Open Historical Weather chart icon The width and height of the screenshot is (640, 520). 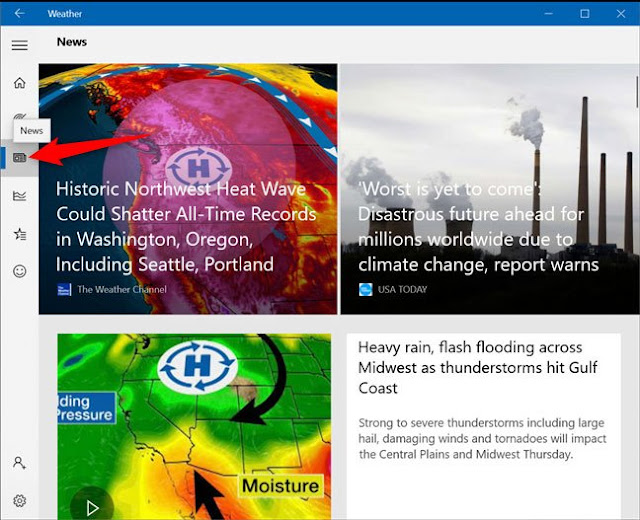20,196
